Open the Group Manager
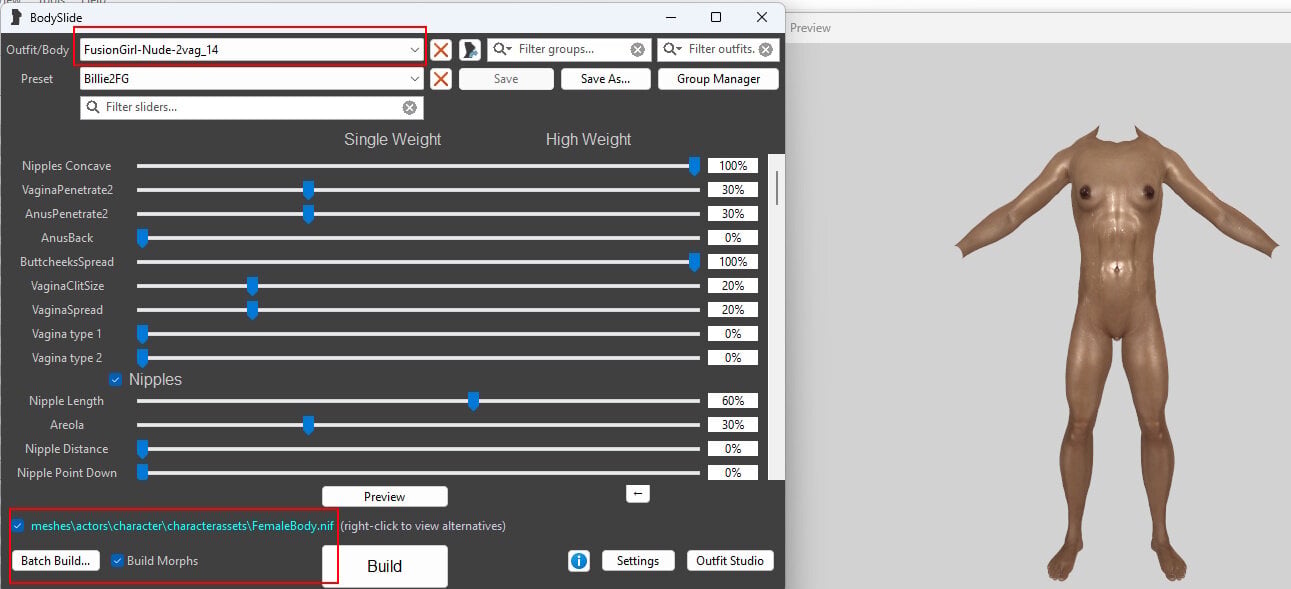Viewport: 1291px width, 589px height. (x=718, y=79)
